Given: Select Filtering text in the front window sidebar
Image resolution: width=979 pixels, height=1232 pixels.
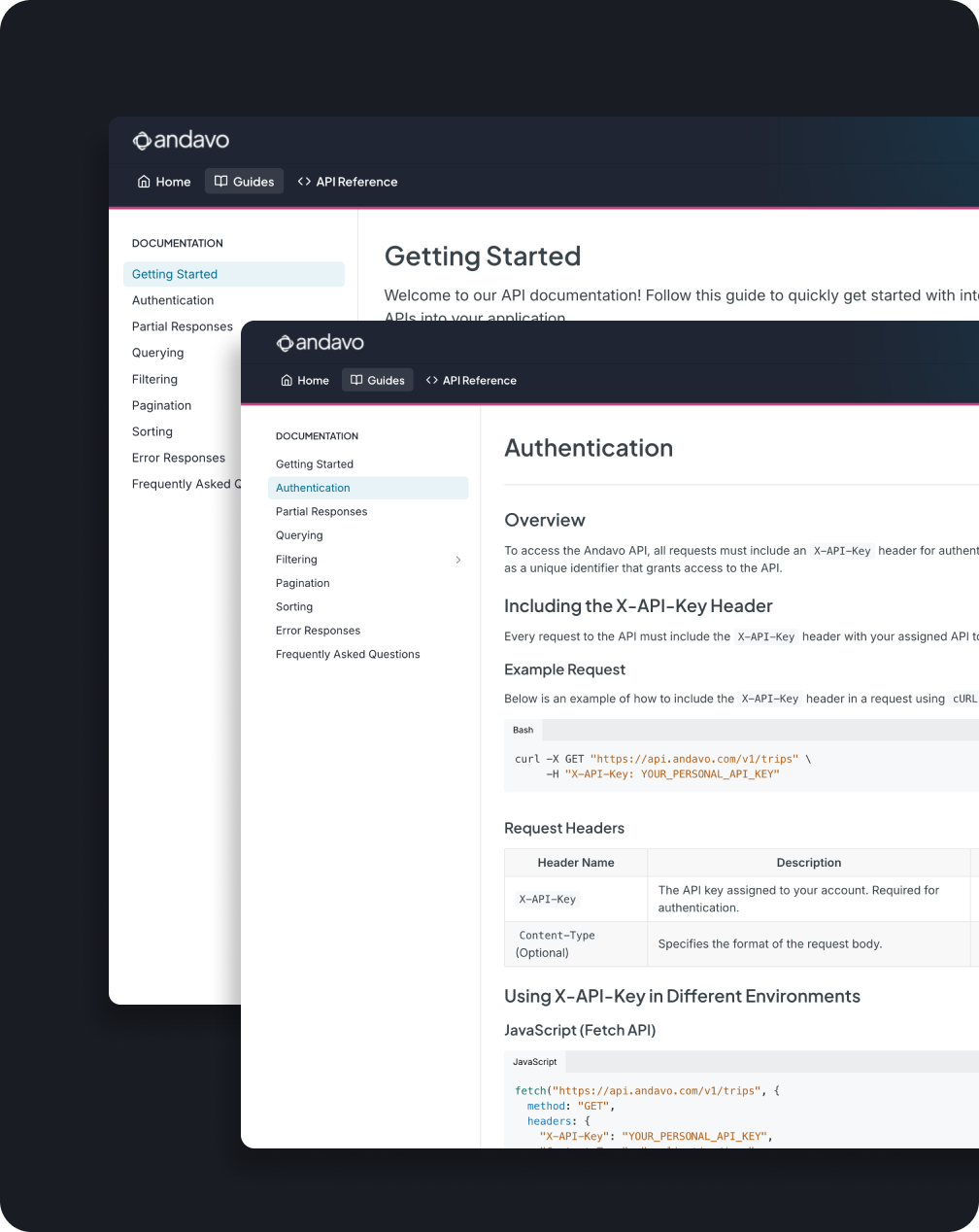Looking at the screenshot, I should 296,560.
